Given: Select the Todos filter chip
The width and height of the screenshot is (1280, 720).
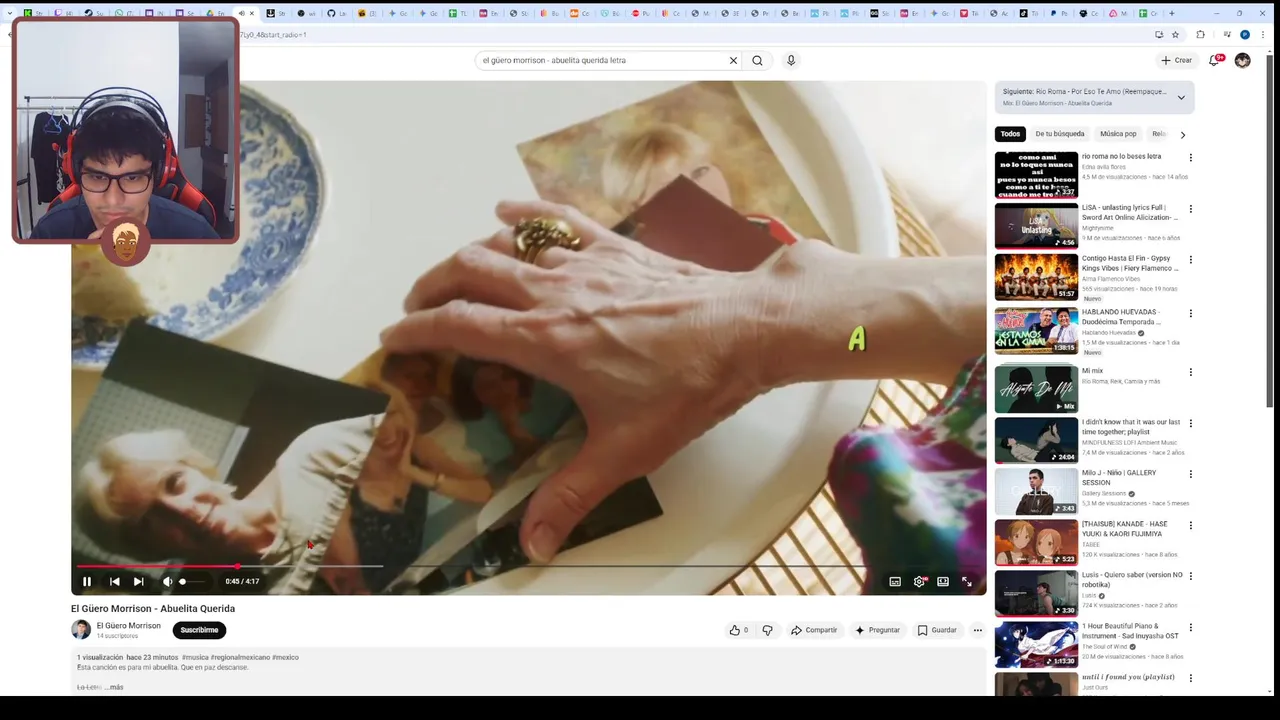Looking at the screenshot, I should (x=1011, y=134).
